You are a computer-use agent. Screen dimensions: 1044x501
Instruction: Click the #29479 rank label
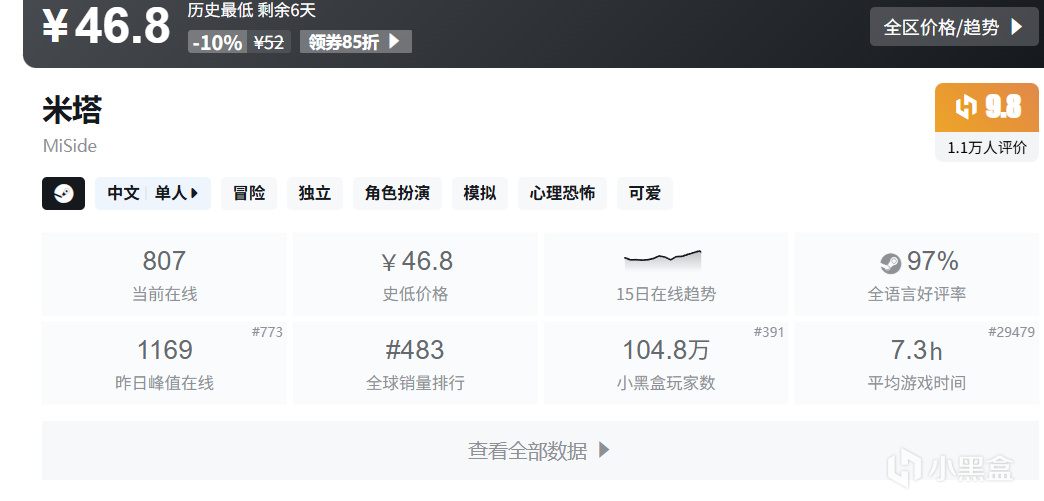(x=1011, y=332)
